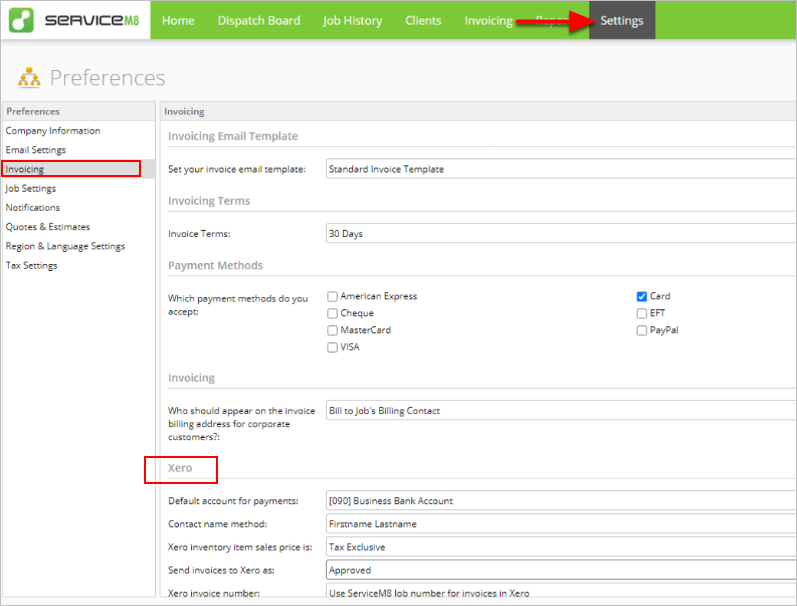Switch to Clients tab

pos(423,20)
